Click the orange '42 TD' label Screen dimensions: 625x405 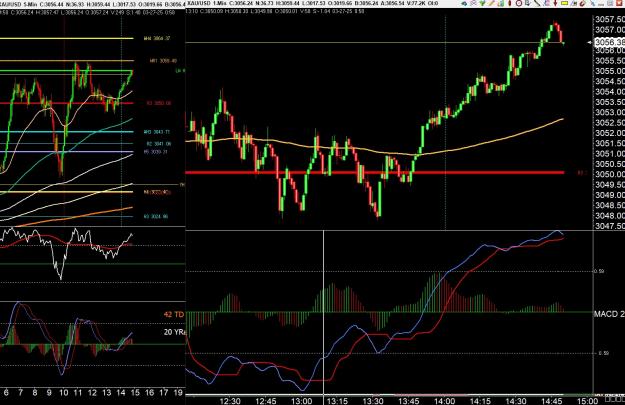tap(174, 314)
